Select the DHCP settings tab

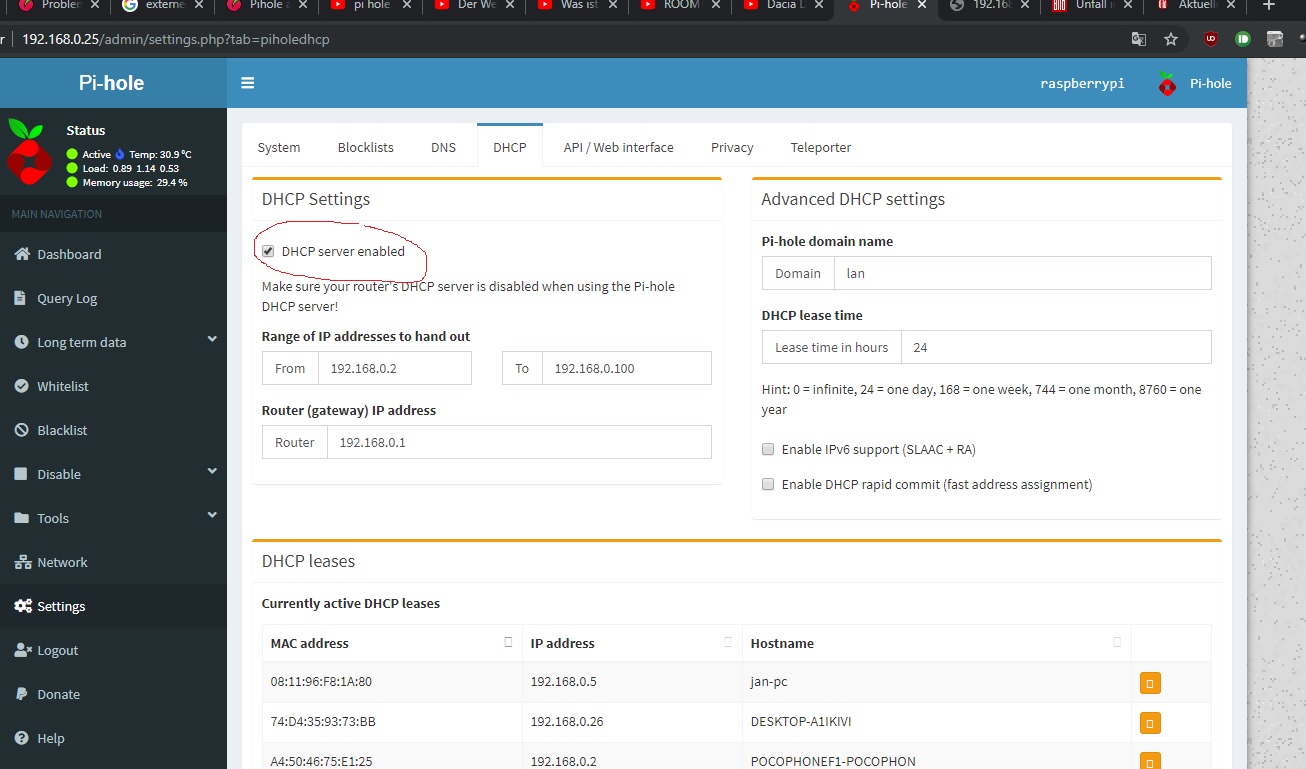[x=510, y=147]
